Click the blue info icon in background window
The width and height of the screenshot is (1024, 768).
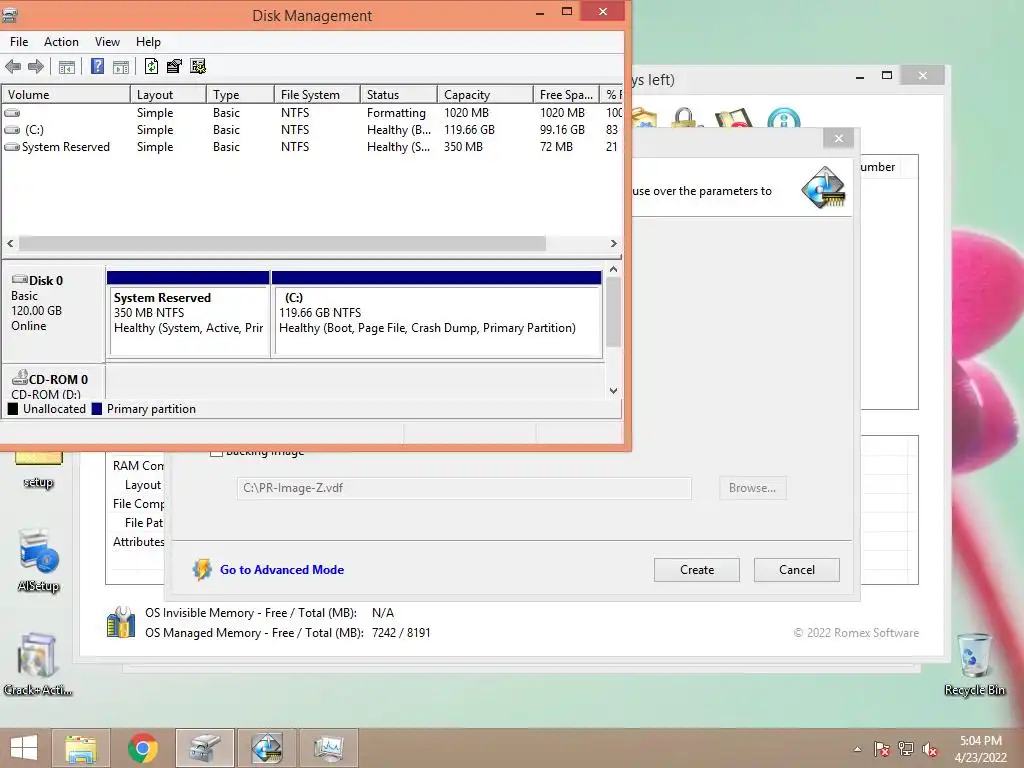click(x=784, y=119)
